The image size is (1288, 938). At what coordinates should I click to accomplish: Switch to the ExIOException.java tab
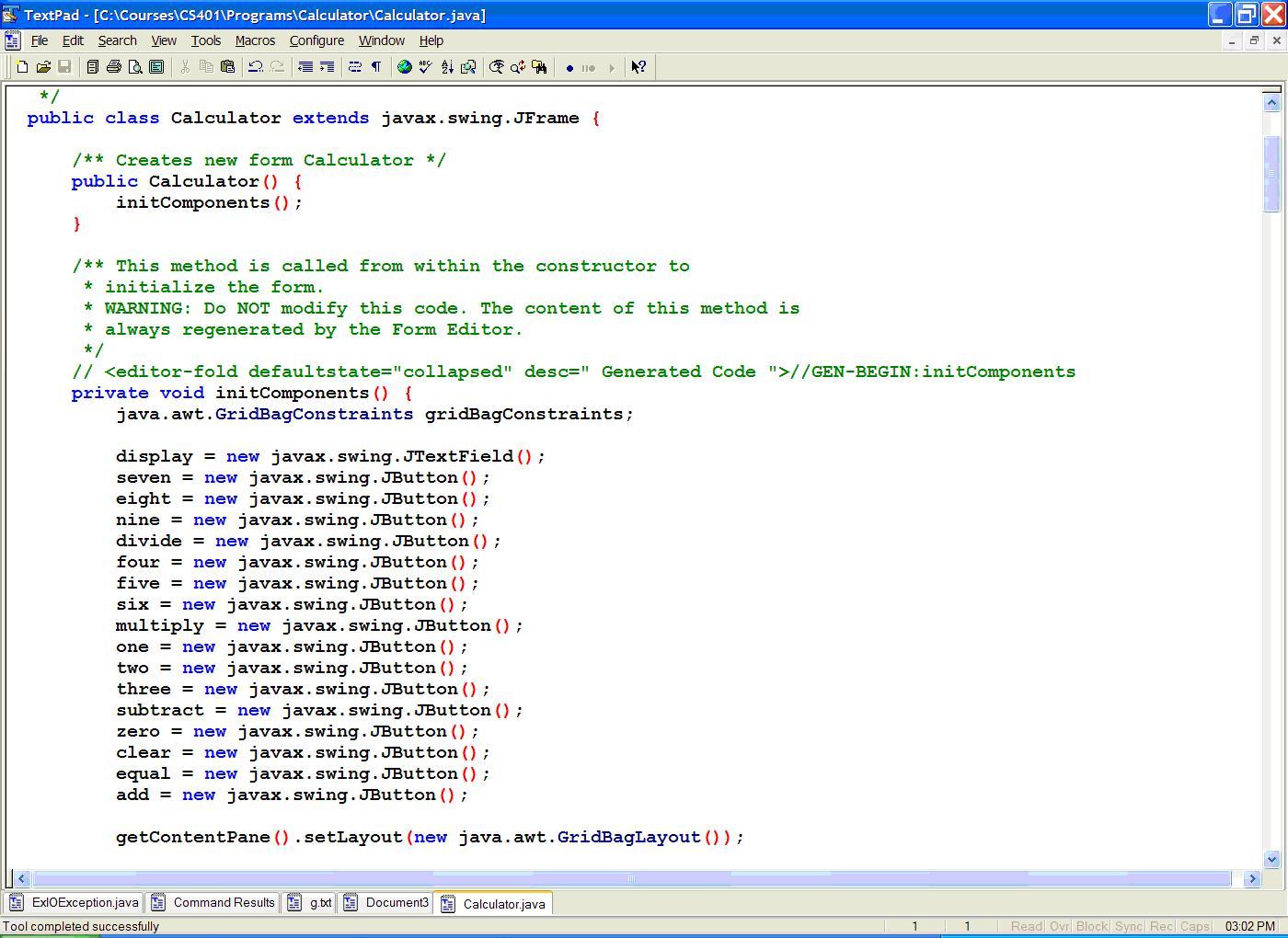(x=75, y=903)
